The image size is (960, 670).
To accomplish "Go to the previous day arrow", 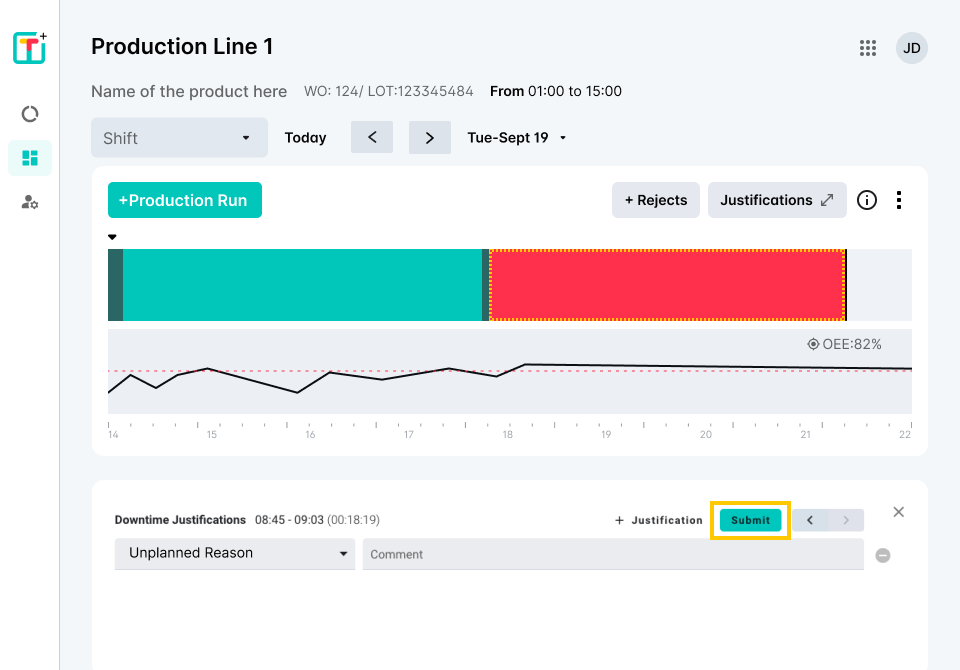I will click(x=372, y=138).
